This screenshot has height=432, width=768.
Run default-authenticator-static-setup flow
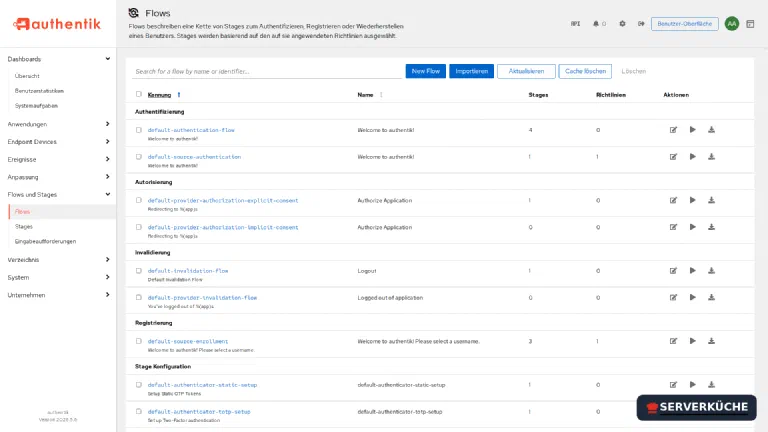click(x=693, y=385)
